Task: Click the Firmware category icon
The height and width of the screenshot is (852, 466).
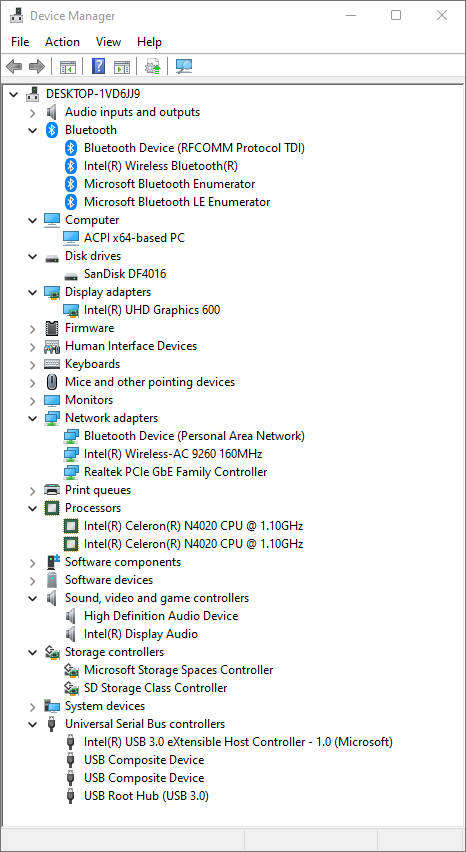Action: pos(52,328)
